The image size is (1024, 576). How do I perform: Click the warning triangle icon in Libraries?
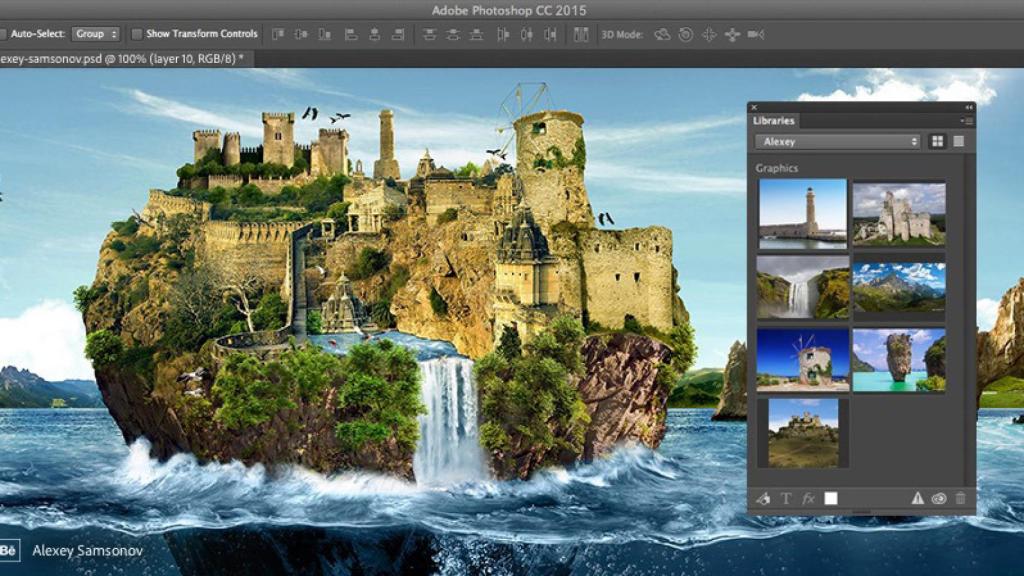click(x=917, y=498)
